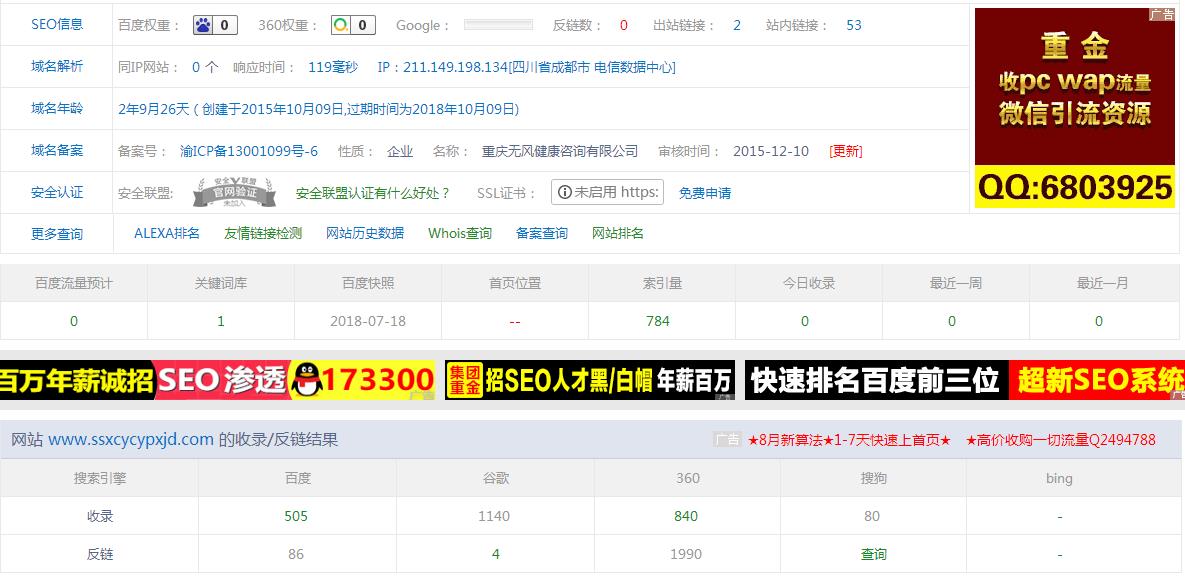Click the 企业 nature value
The height and width of the screenshot is (580, 1185).
pyautogui.click(x=400, y=151)
